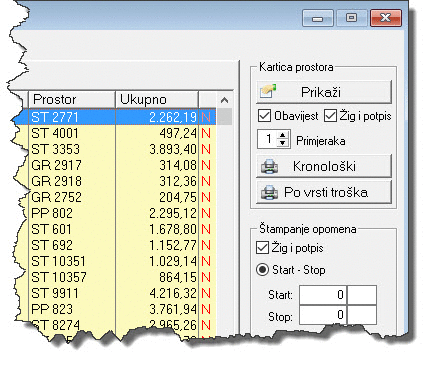This screenshot has width=424, height=368.
Task: Toggle the Obavijest checkbox
Action: click(264, 116)
